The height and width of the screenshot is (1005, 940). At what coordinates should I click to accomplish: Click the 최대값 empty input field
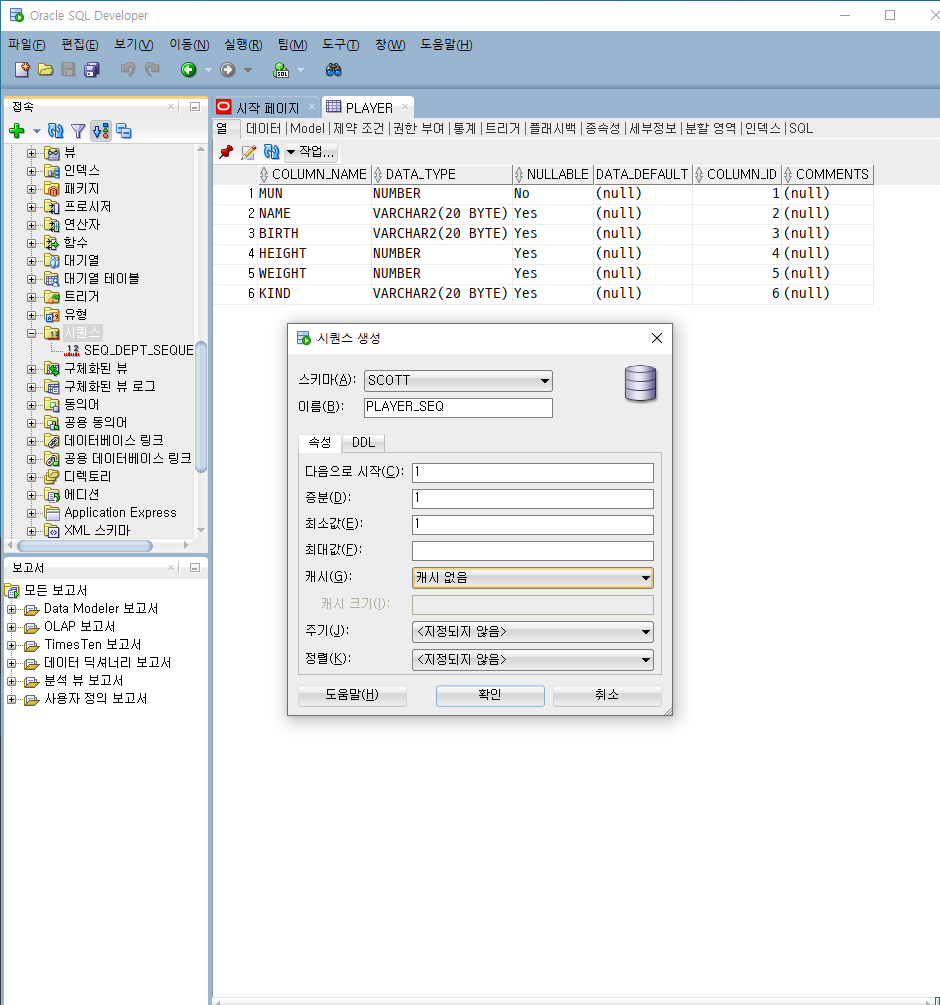tap(532, 551)
